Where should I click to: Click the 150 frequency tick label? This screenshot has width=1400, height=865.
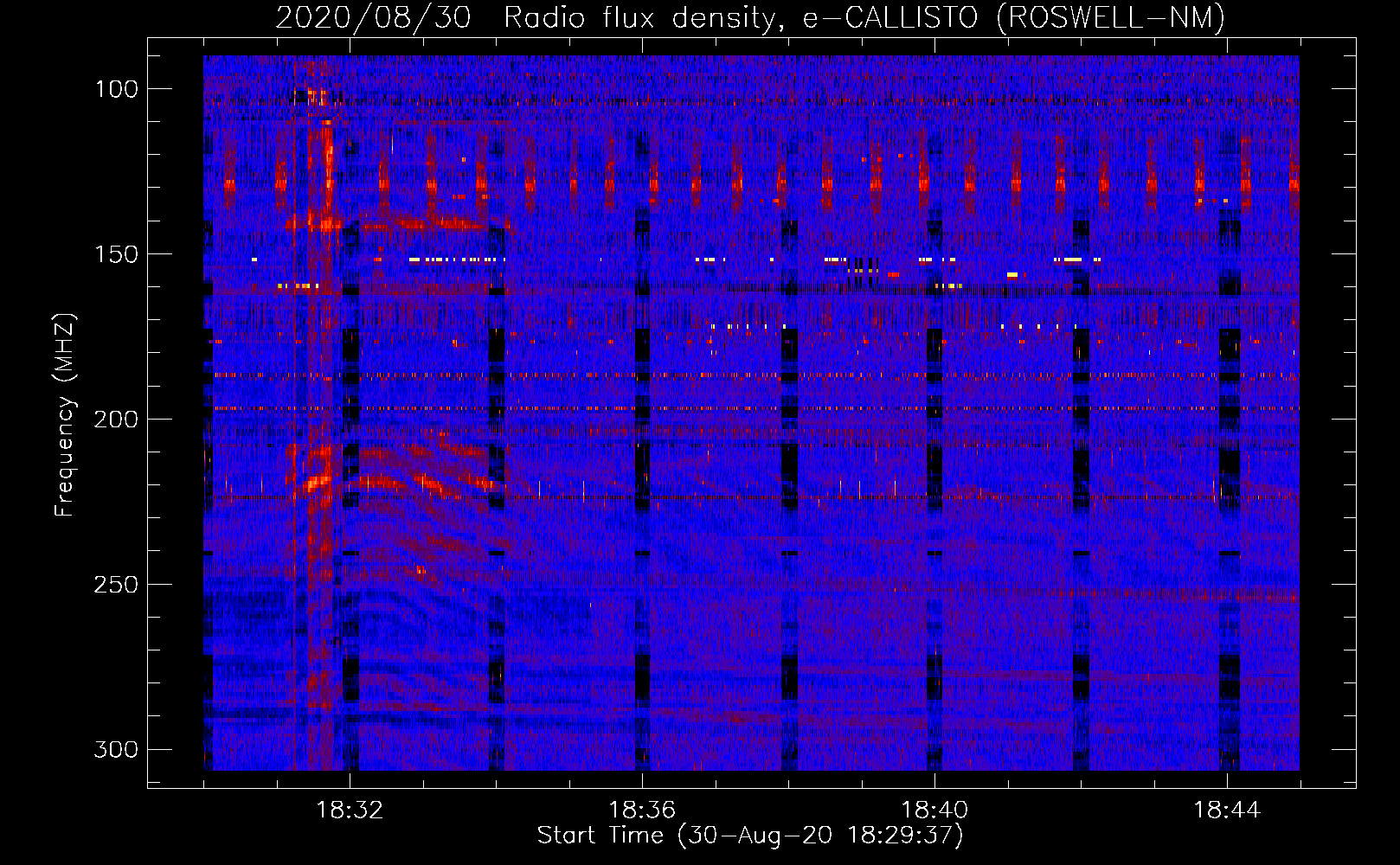[x=116, y=254]
